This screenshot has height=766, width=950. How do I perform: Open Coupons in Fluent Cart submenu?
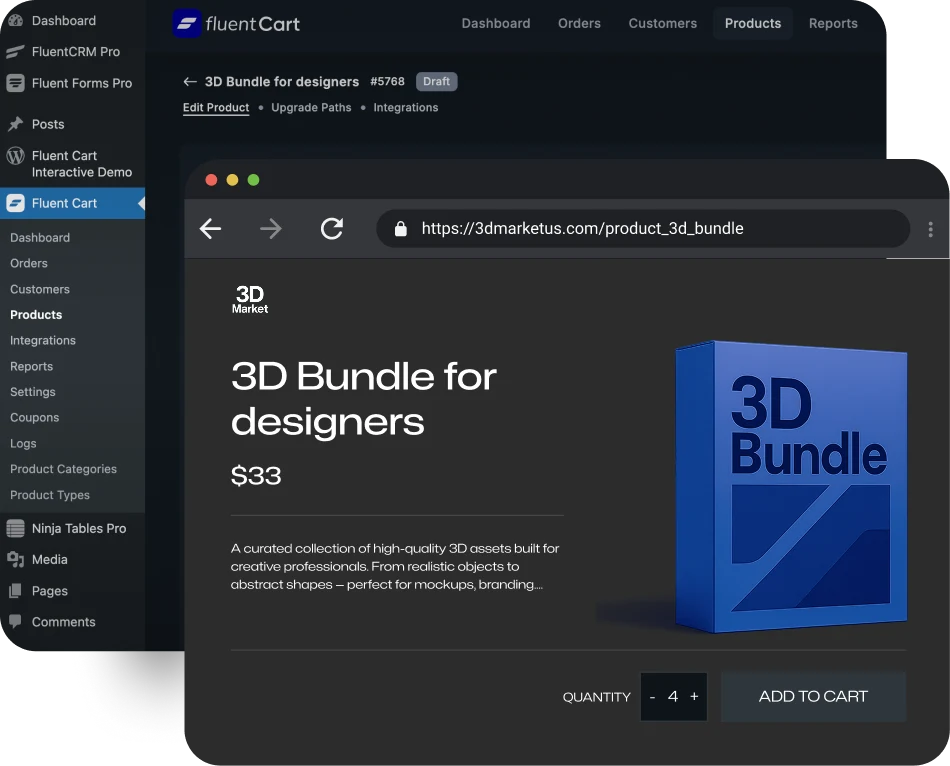click(34, 417)
